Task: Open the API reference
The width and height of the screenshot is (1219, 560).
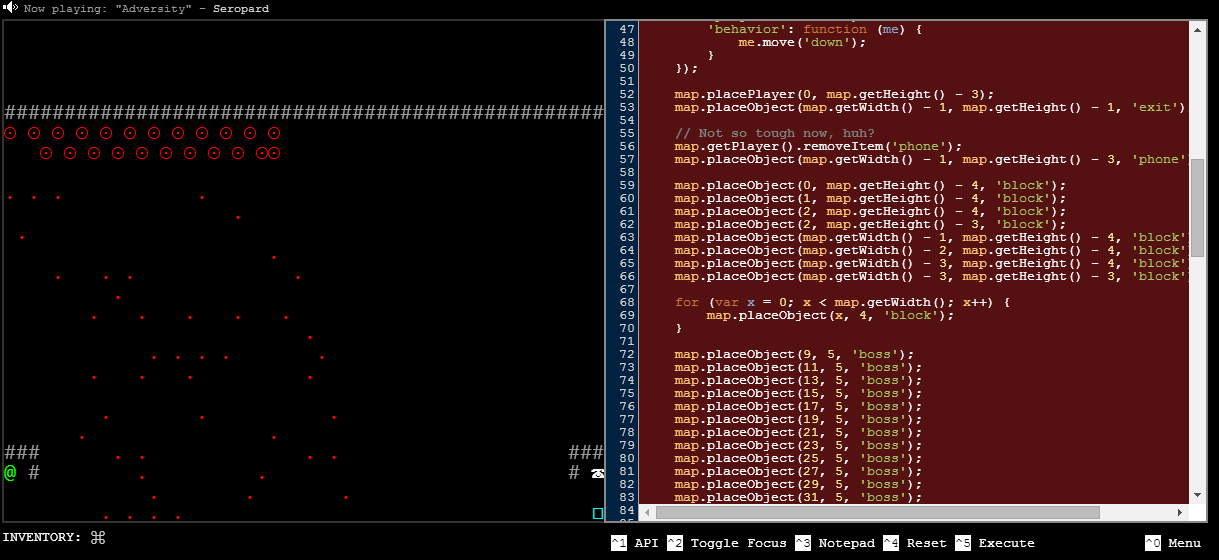Action: [646, 543]
